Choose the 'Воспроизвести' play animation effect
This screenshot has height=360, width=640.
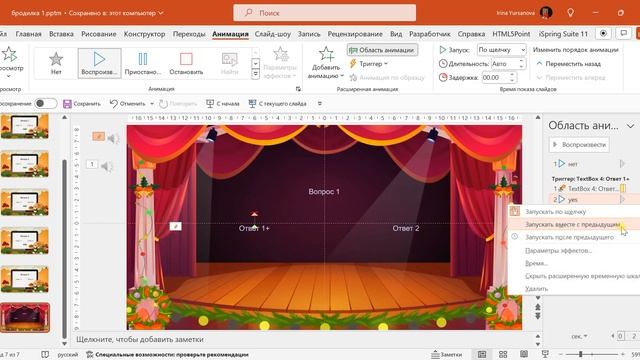[x=99, y=63]
